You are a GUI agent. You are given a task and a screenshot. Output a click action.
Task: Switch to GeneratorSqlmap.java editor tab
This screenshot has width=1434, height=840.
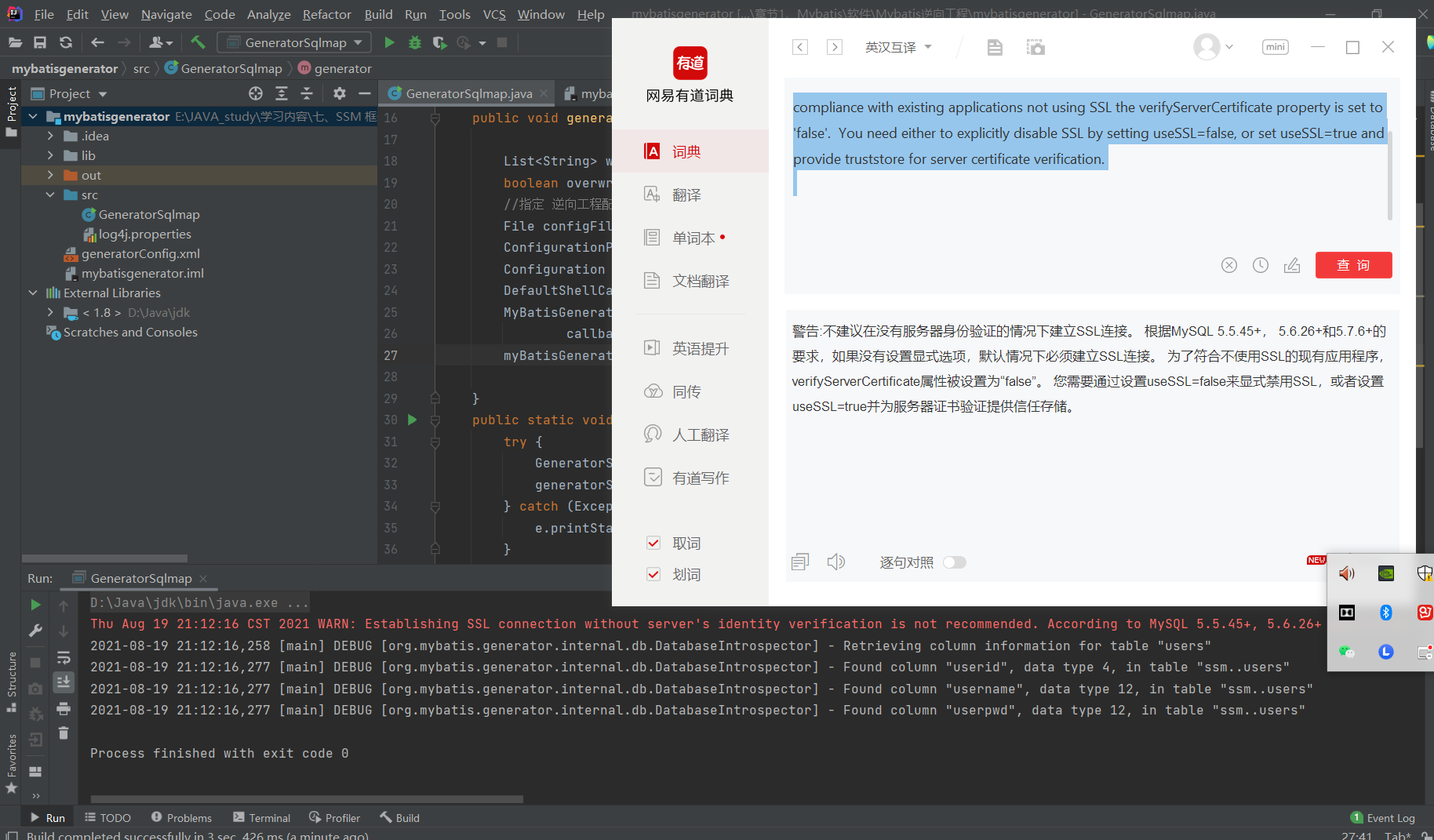tap(468, 93)
